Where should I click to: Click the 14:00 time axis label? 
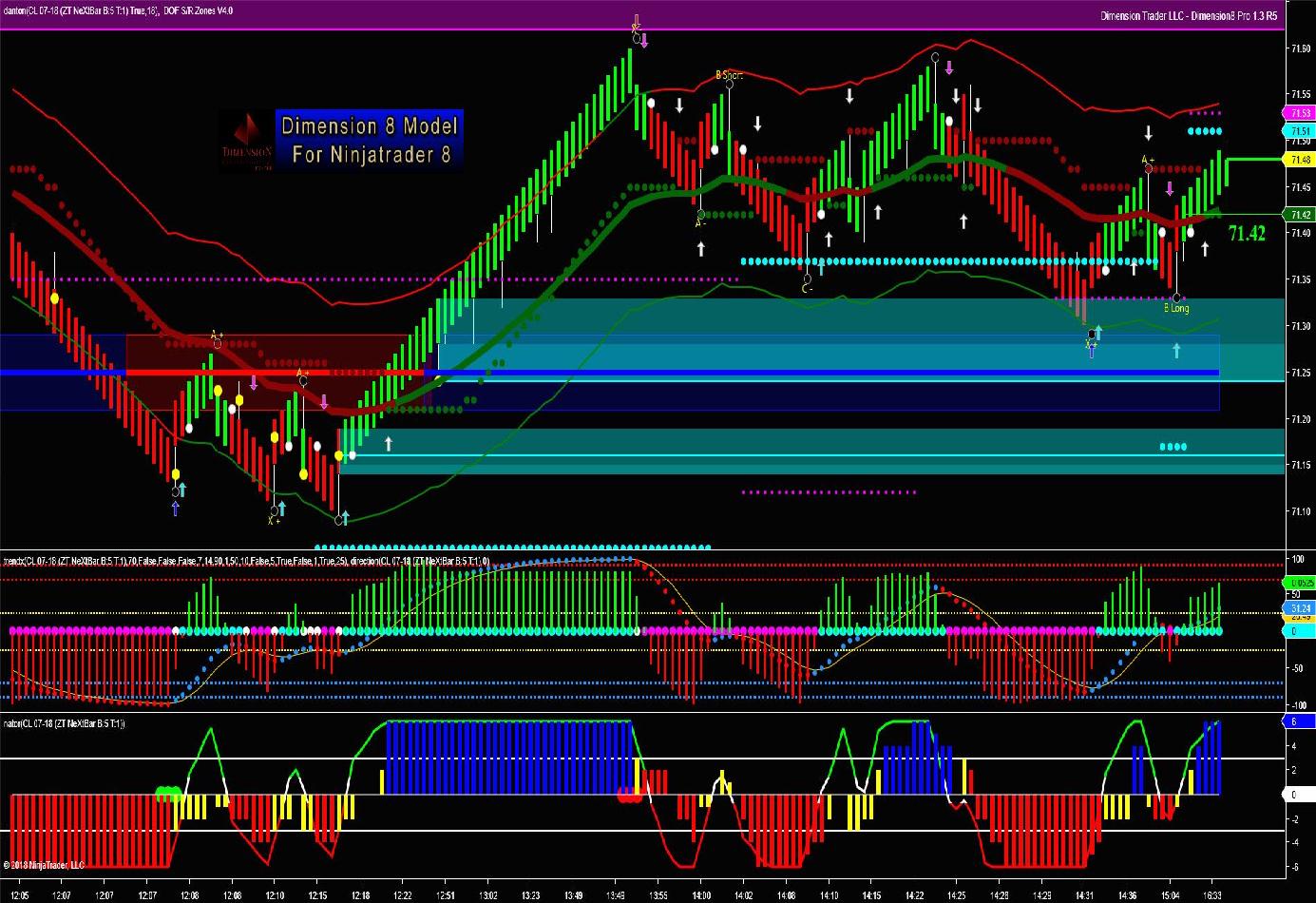pyautogui.click(x=701, y=895)
